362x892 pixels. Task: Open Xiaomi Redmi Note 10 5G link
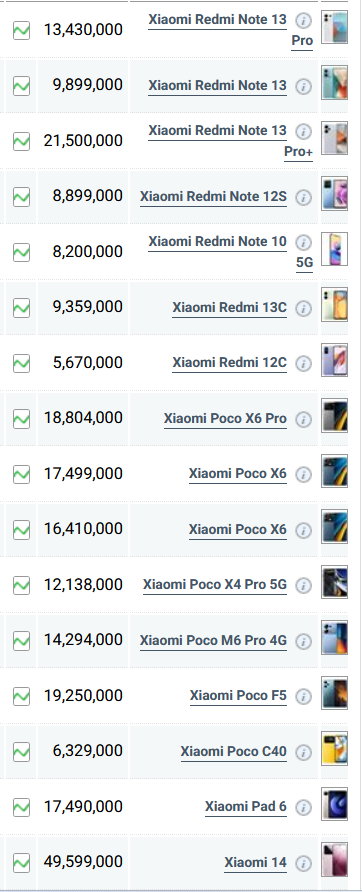pos(231,252)
